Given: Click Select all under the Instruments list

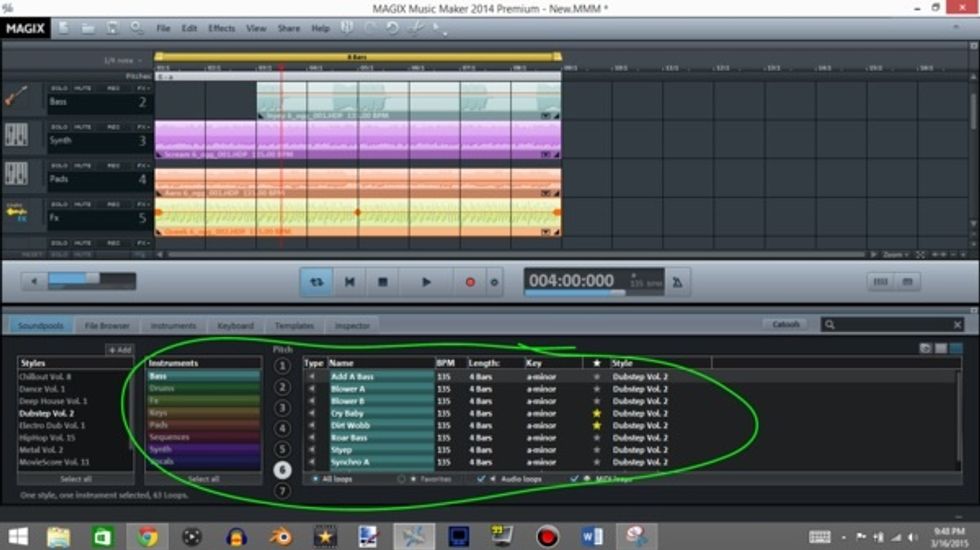Looking at the screenshot, I should [203, 479].
